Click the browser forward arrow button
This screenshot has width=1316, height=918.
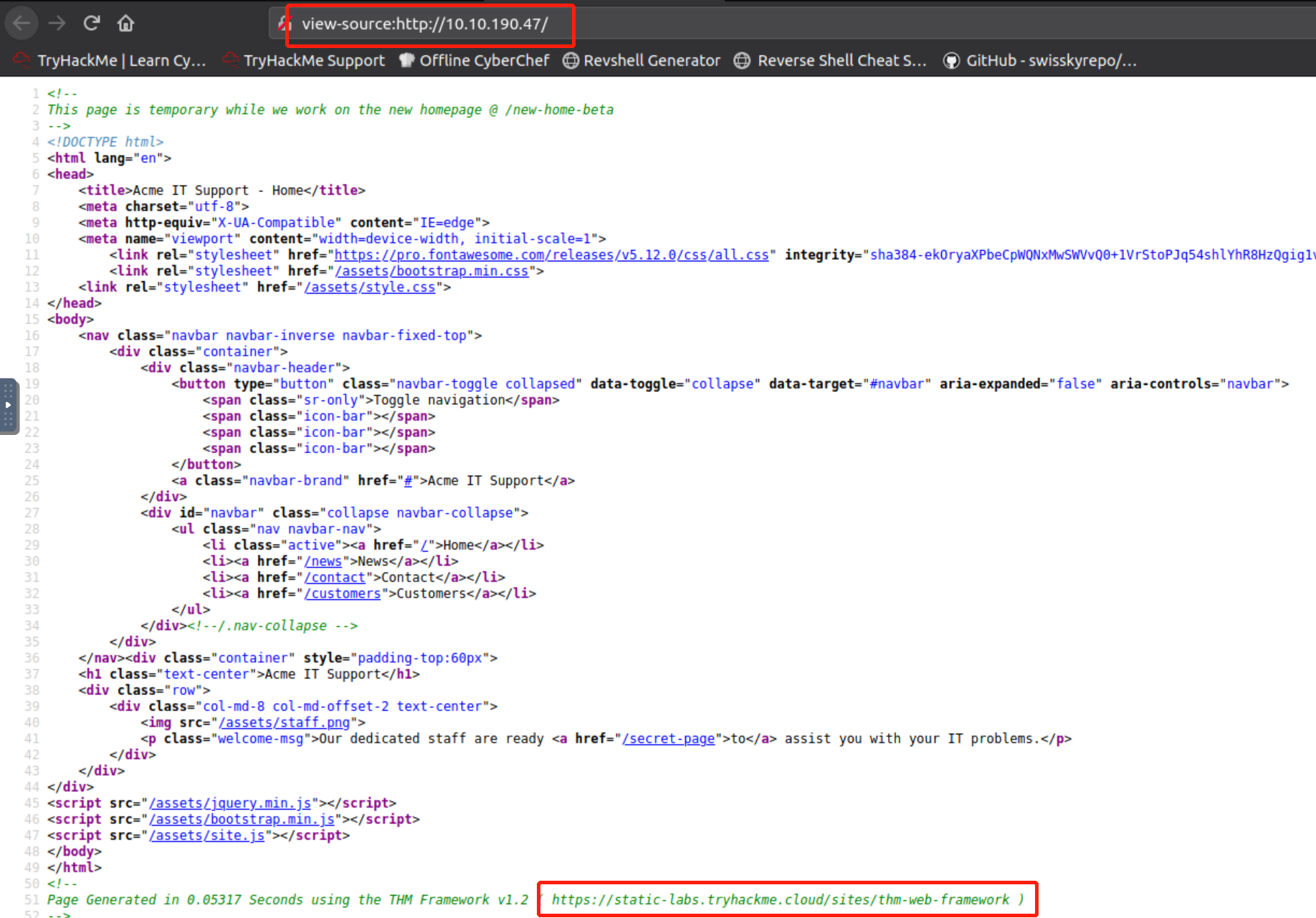[x=57, y=24]
